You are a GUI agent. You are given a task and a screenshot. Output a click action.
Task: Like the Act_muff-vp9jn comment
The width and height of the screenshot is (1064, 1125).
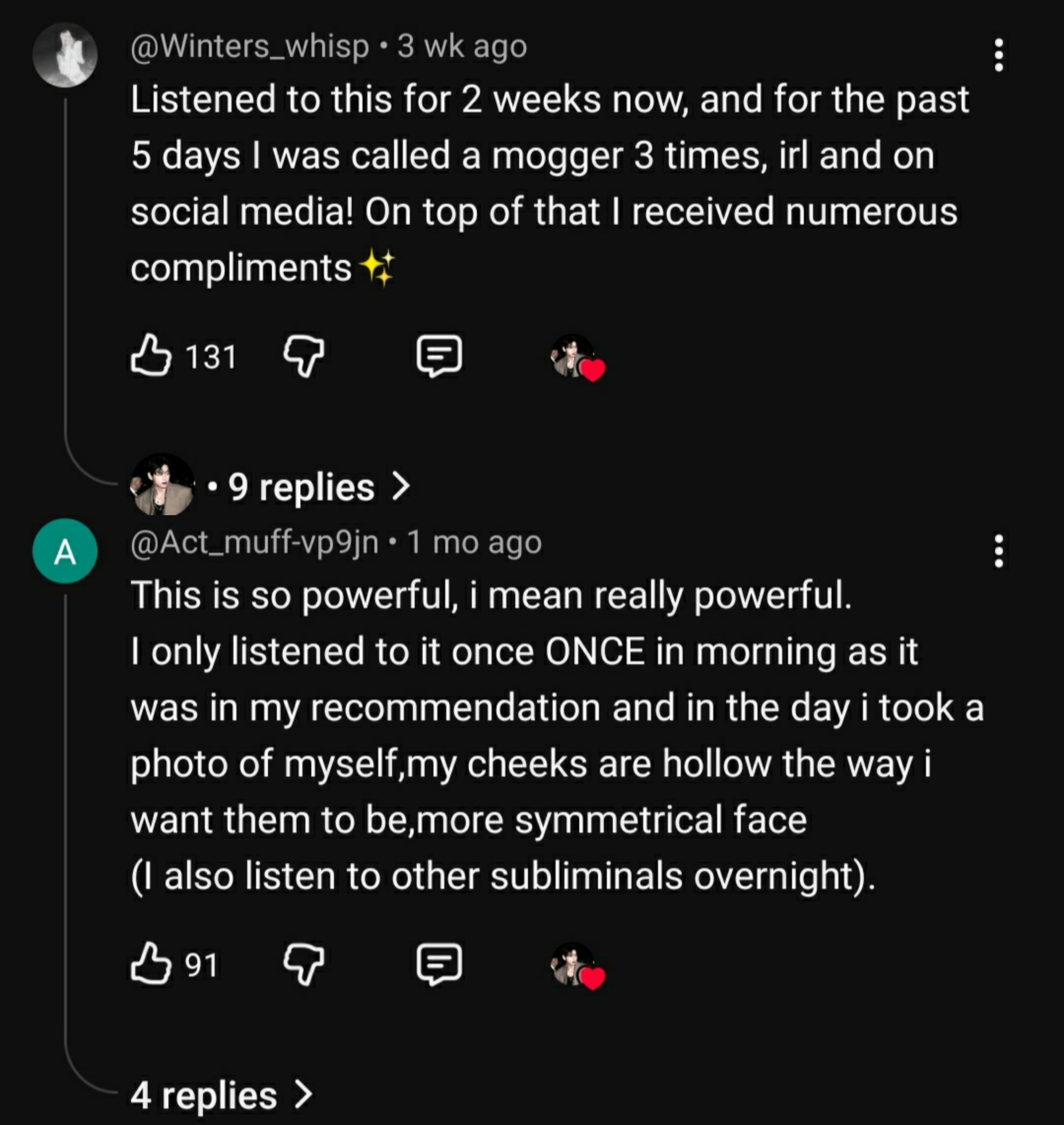click(x=151, y=963)
